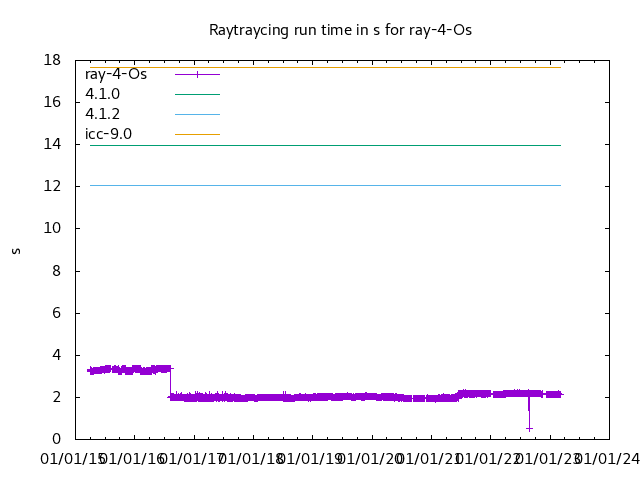Select the 4.1.2 legend label
This screenshot has width=640, height=480.
tap(102, 114)
